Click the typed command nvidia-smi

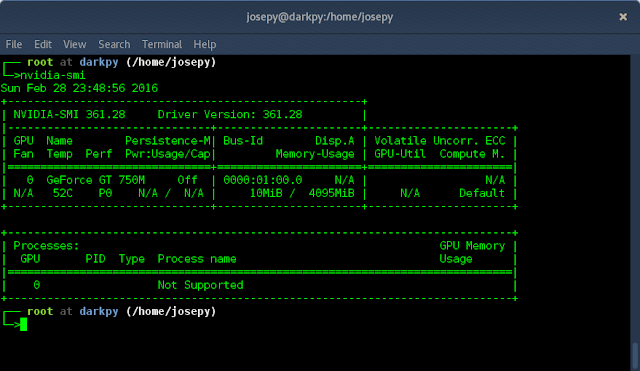pyautogui.click(x=53, y=76)
